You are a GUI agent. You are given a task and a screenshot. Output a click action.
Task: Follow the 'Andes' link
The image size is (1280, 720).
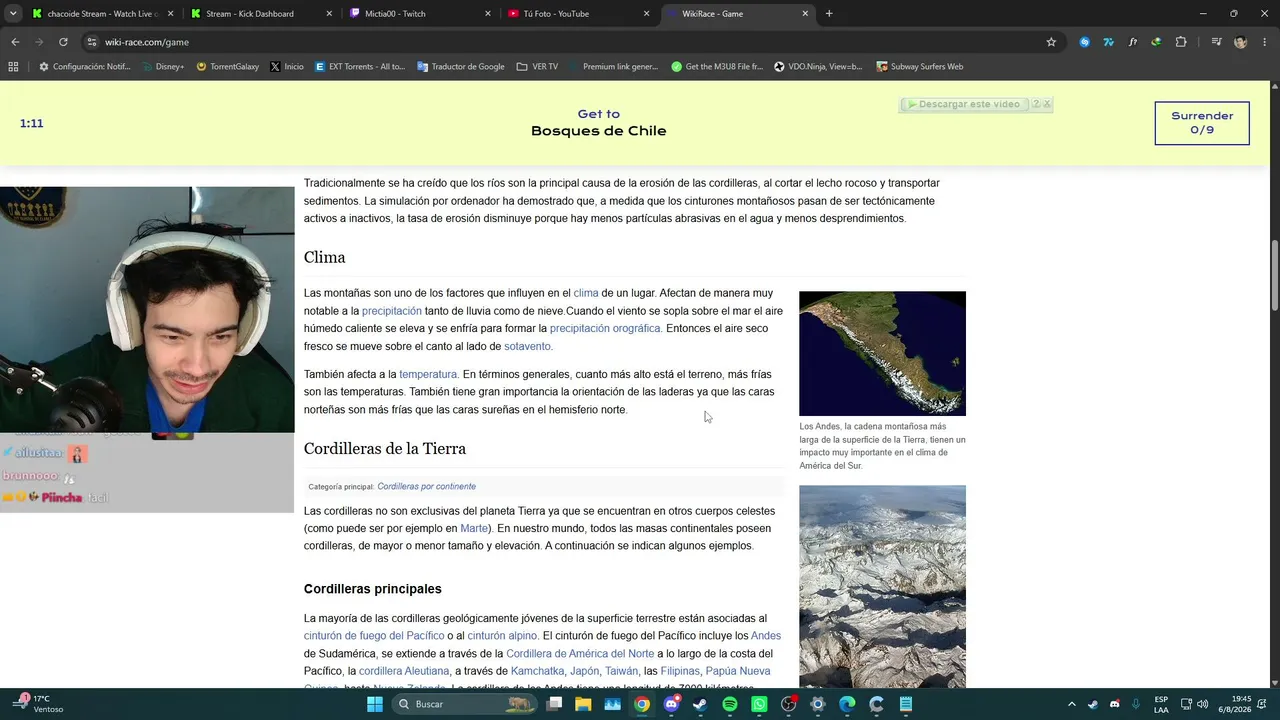pyautogui.click(x=766, y=636)
